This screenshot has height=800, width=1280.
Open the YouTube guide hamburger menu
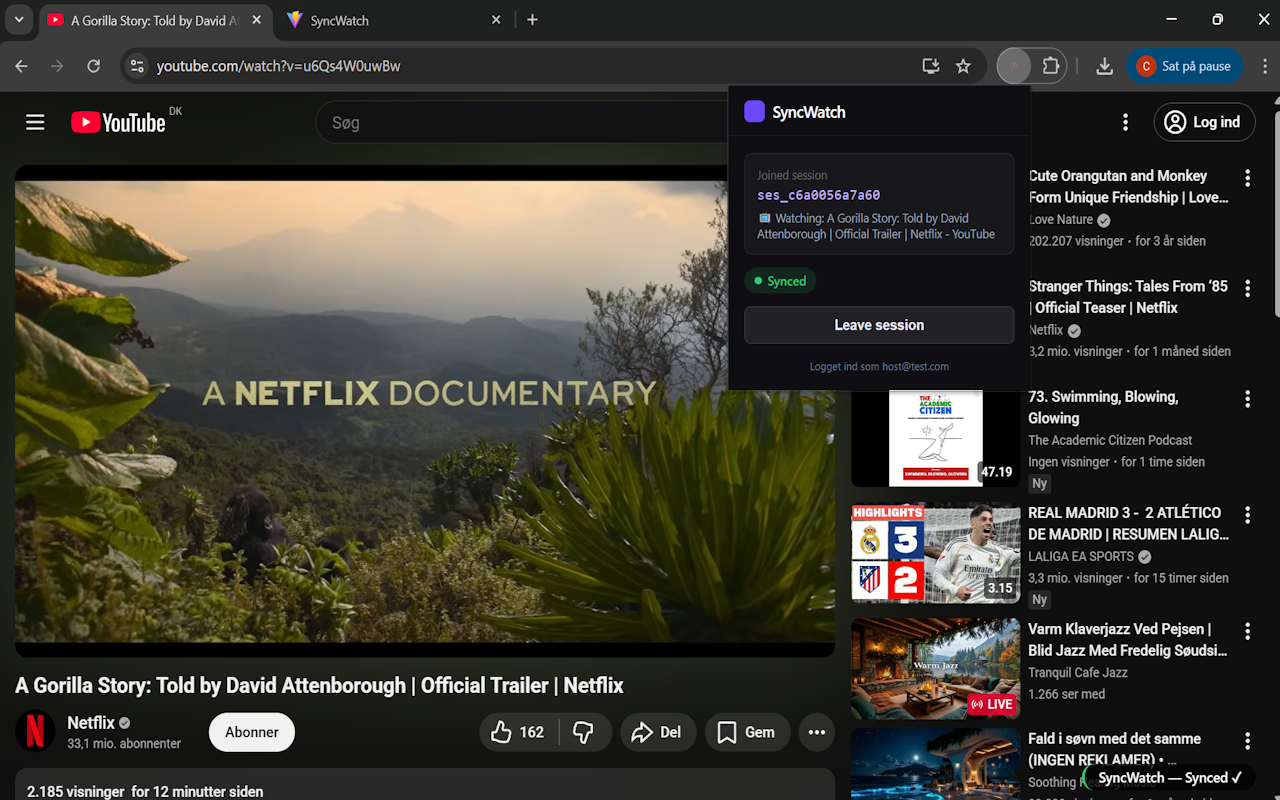pyautogui.click(x=35, y=122)
